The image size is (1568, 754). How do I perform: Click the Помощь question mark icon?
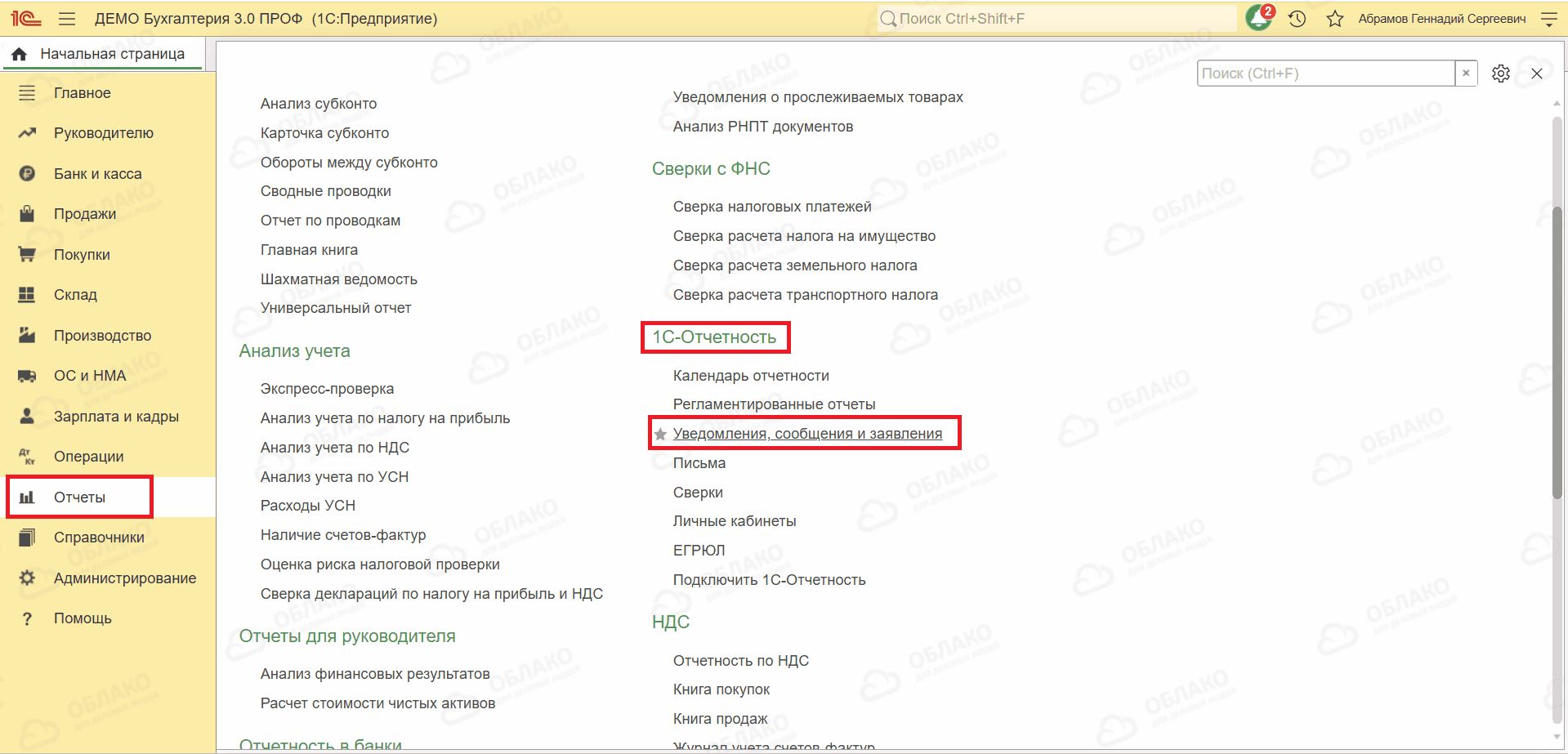click(x=27, y=618)
